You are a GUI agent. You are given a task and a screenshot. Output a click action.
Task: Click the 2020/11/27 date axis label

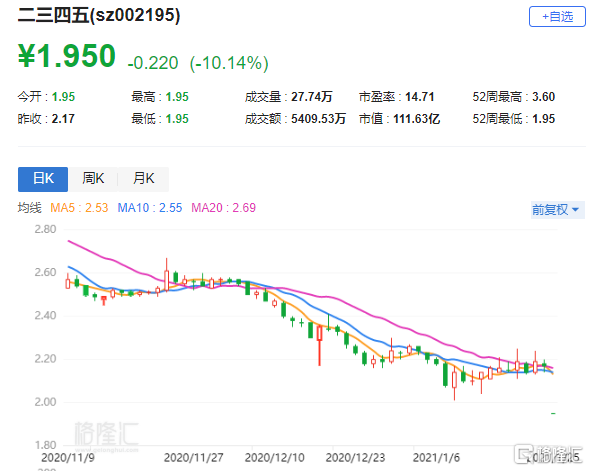[194, 458]
